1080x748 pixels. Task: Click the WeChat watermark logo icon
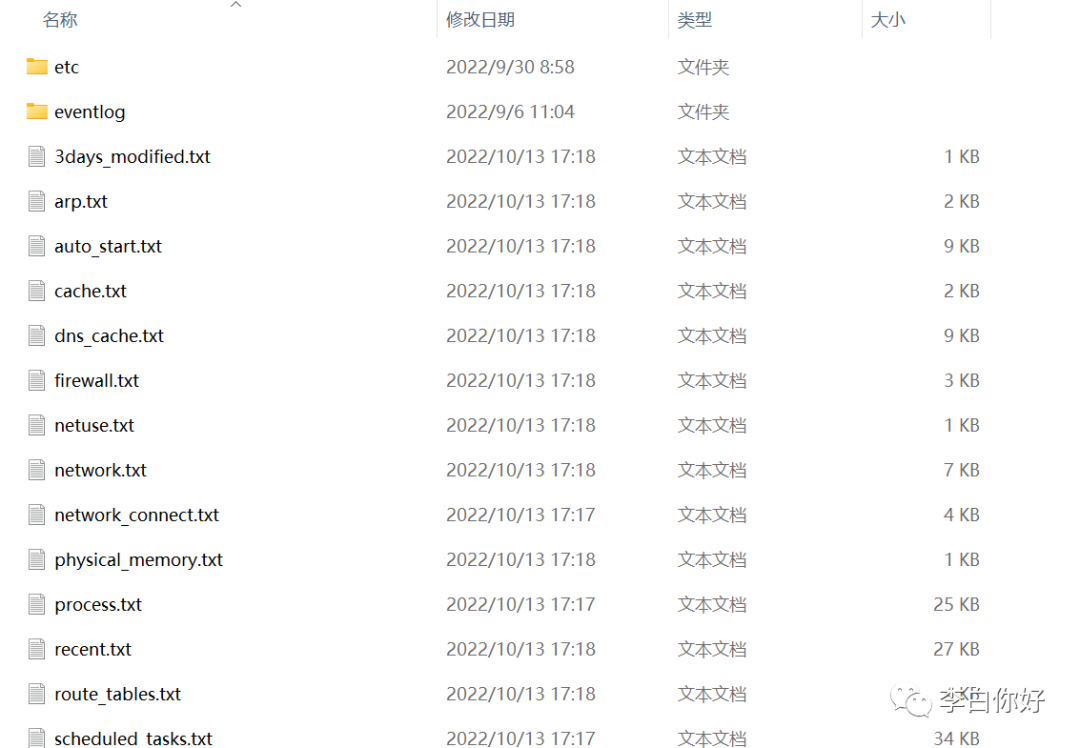[x=911, y=700]
